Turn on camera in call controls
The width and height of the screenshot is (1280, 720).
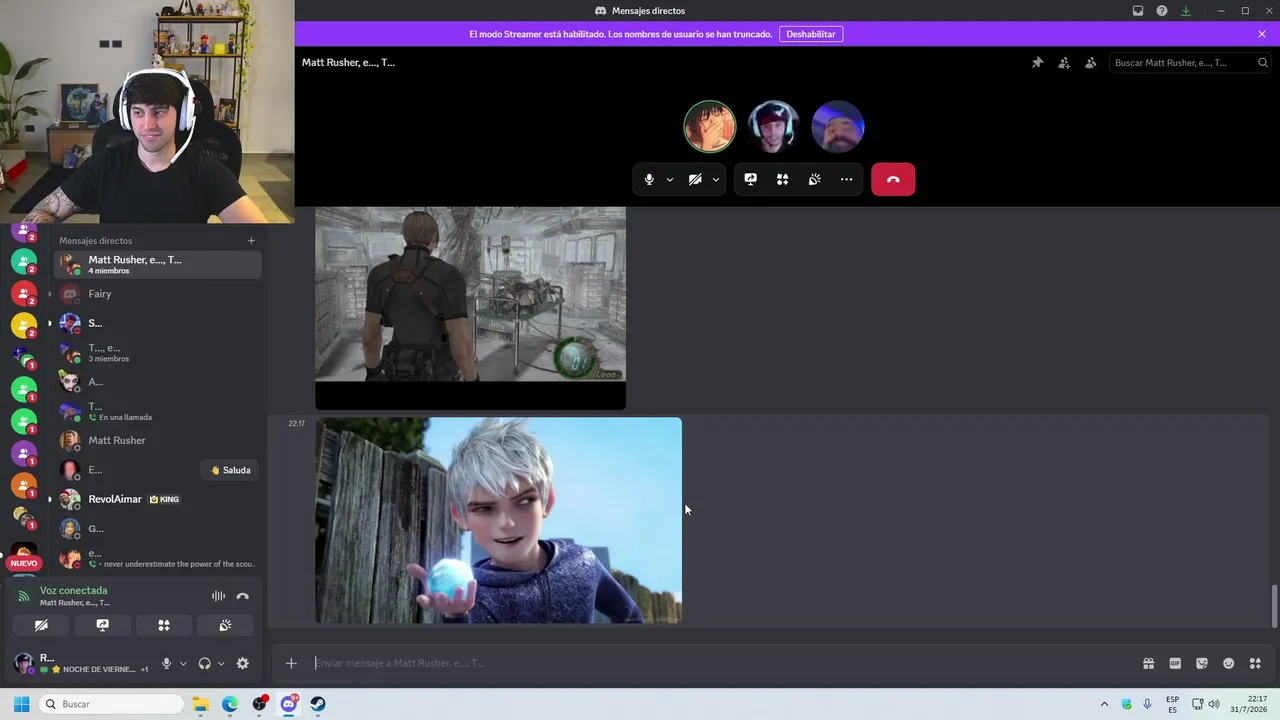tap(695, 180)
